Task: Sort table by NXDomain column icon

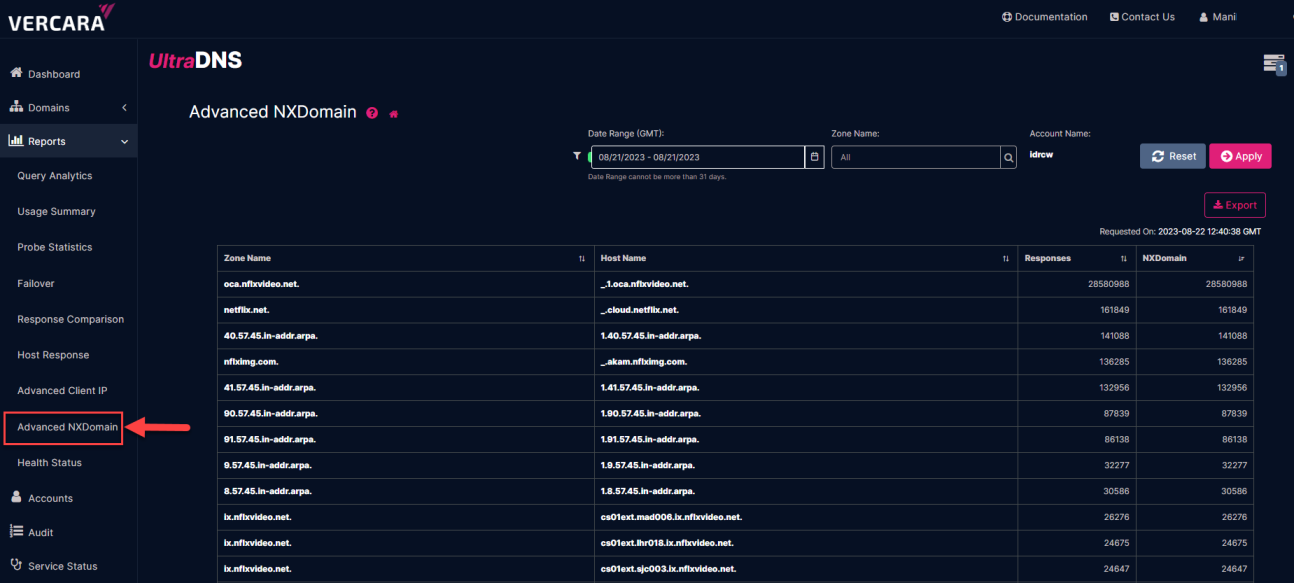Action: click(x=1241, y=259)
